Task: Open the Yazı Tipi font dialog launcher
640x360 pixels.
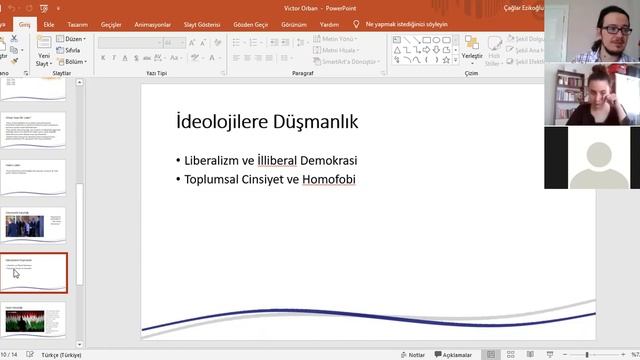Action: pos(223,73)
